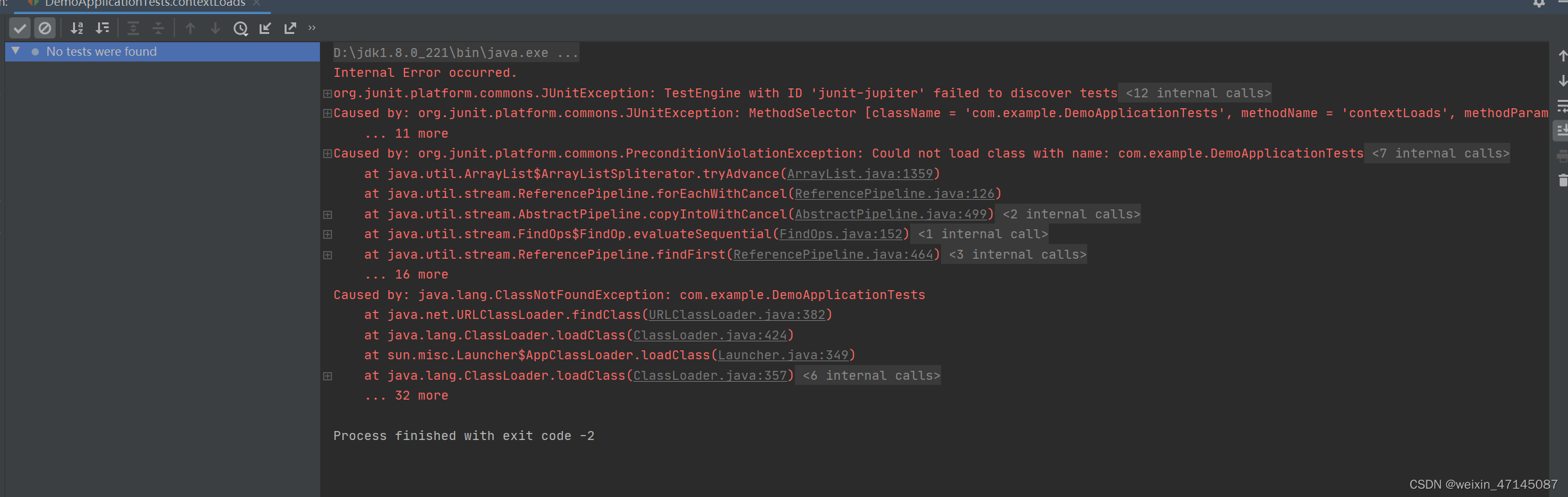Expand fold beside 'TestEngine with ID junit-jupiter' line
Screen dimensions: 1568x497
point(328,94)
